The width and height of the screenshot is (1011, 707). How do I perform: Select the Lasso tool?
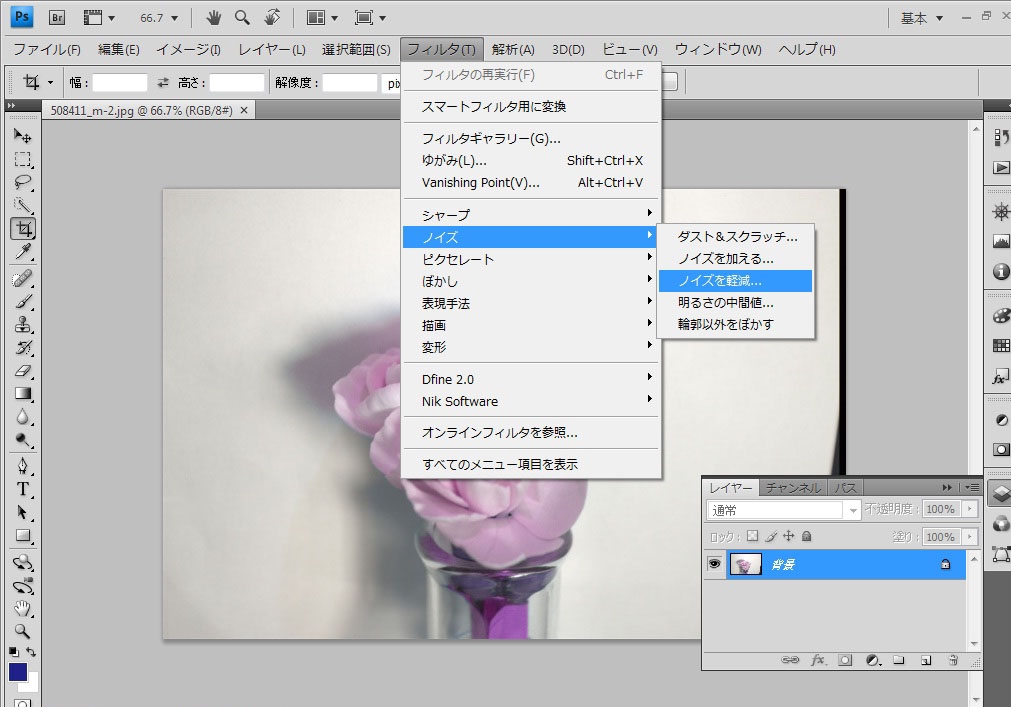click(22, 182)
